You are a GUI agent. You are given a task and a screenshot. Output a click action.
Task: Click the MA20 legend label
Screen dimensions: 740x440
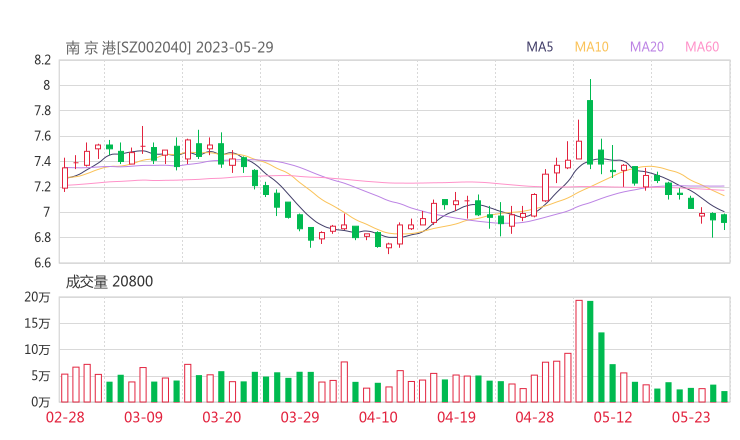[x=647, y=47]
